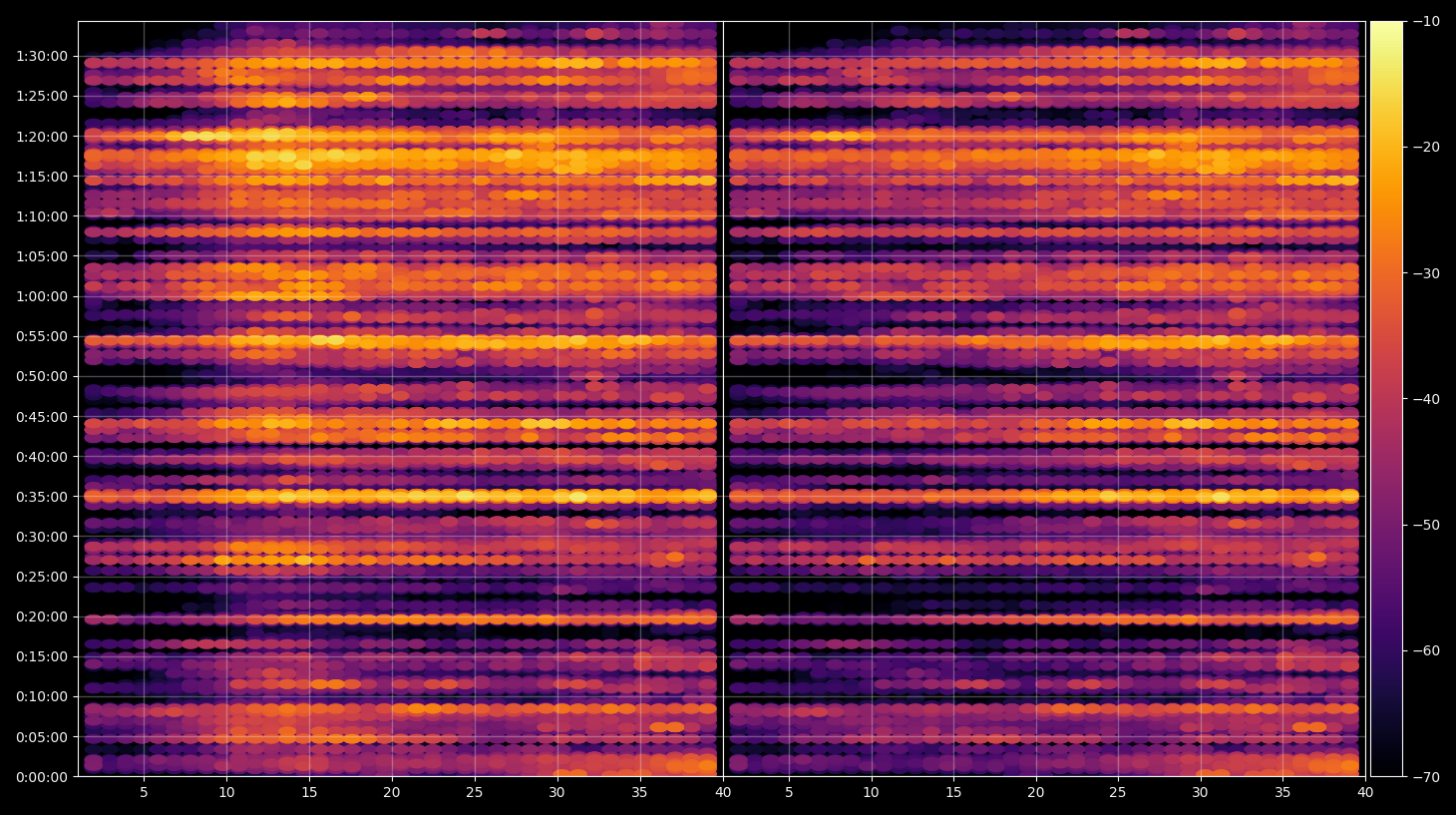Click the 0:00:00 time axis label
This screenshot has height=815, width=1456.
(42, 777)
